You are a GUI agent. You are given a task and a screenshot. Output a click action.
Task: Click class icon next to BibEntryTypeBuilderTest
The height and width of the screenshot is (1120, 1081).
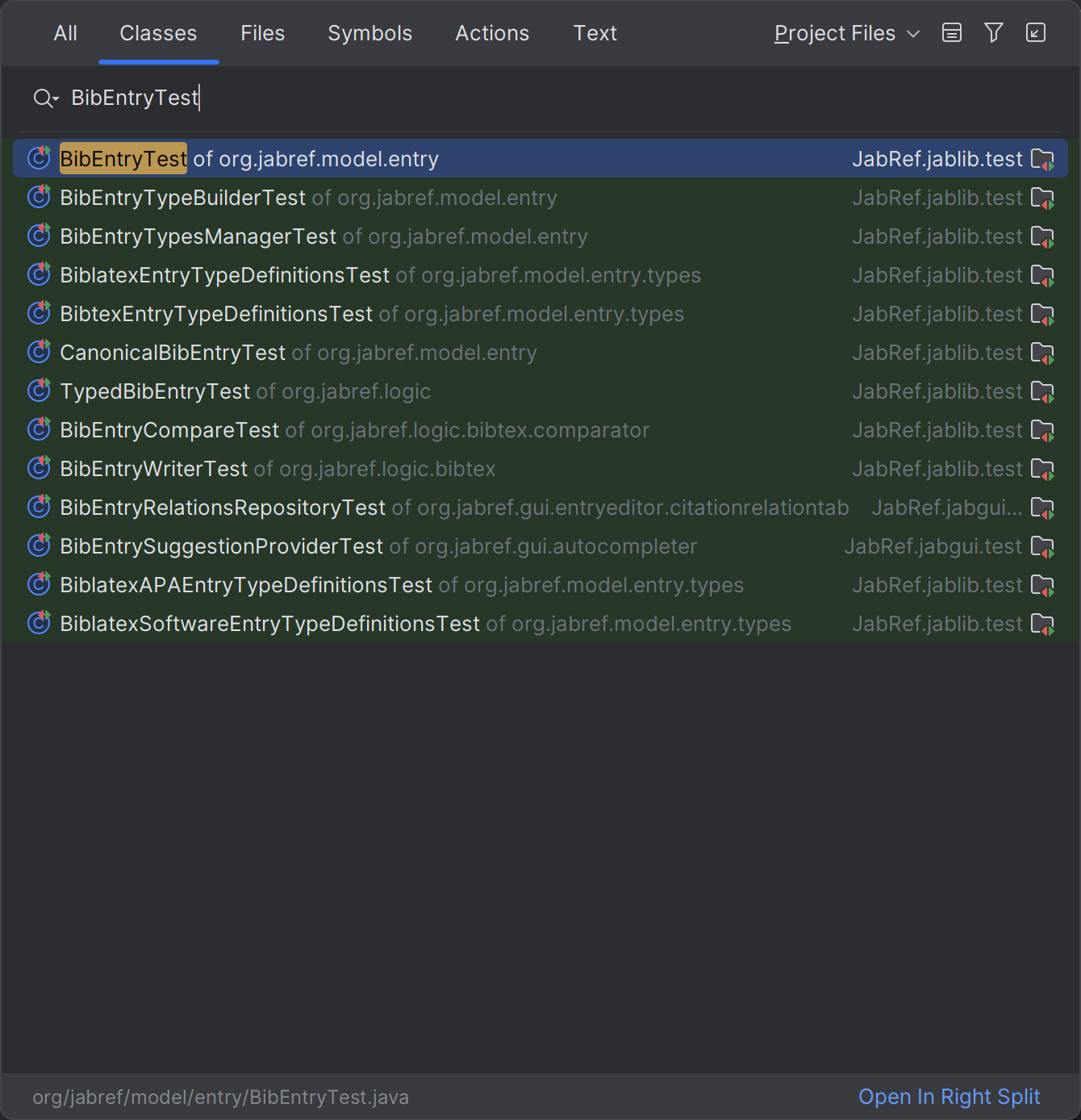39,197
